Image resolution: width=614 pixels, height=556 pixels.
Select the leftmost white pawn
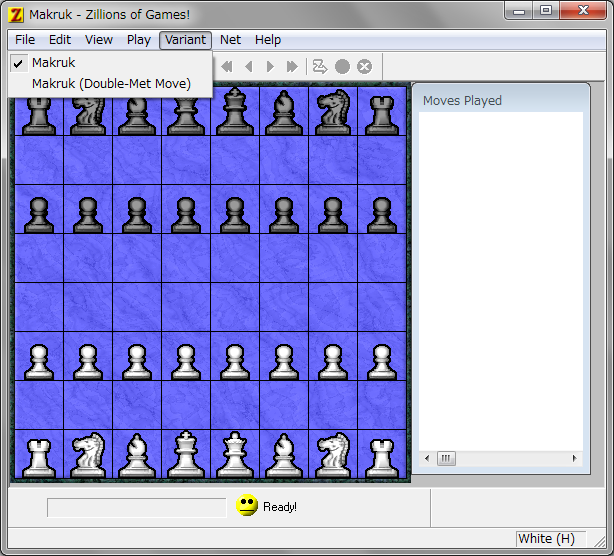coord(39,362)
